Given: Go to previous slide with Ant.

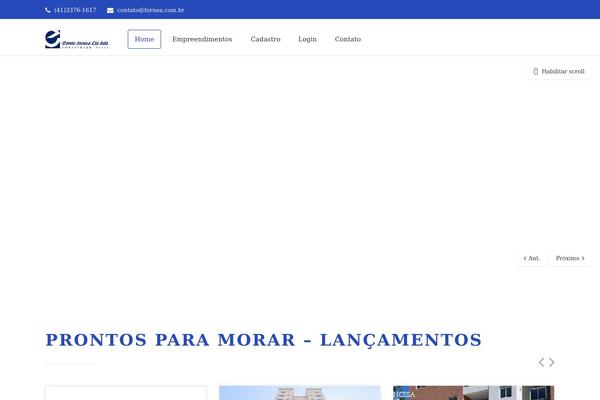Looking at the screenshot, I should (532, 258).
